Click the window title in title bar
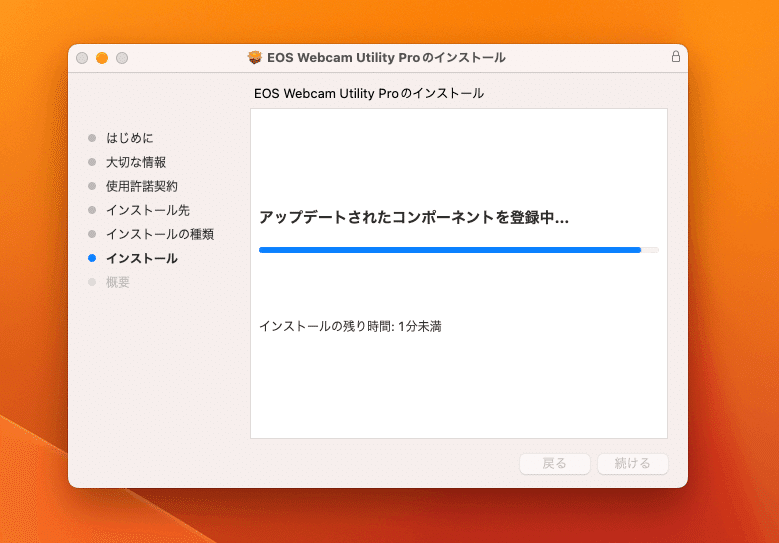Screen dimensions: 779x543 coord(386,58)
